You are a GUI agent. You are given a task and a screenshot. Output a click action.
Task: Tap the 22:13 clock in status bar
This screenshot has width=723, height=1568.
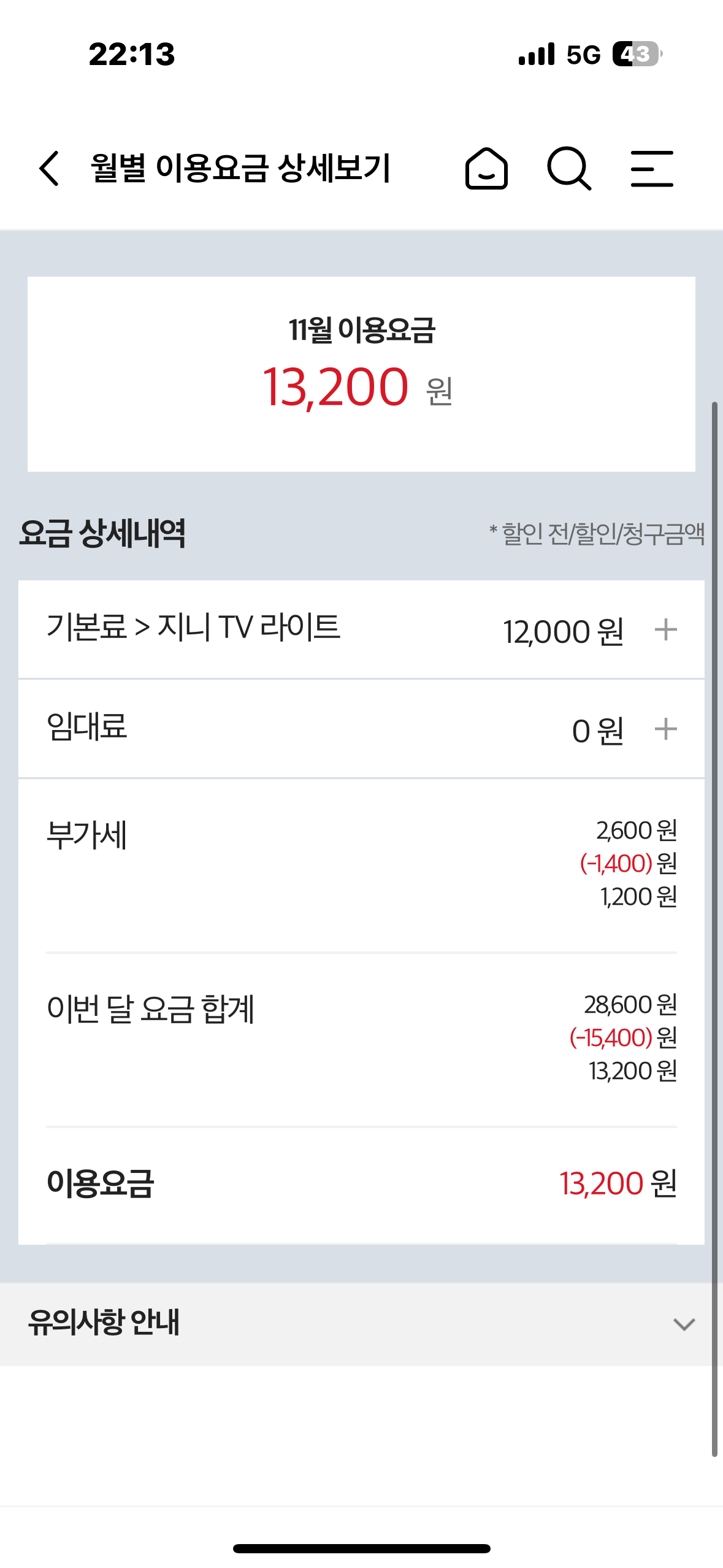(132, 54)
